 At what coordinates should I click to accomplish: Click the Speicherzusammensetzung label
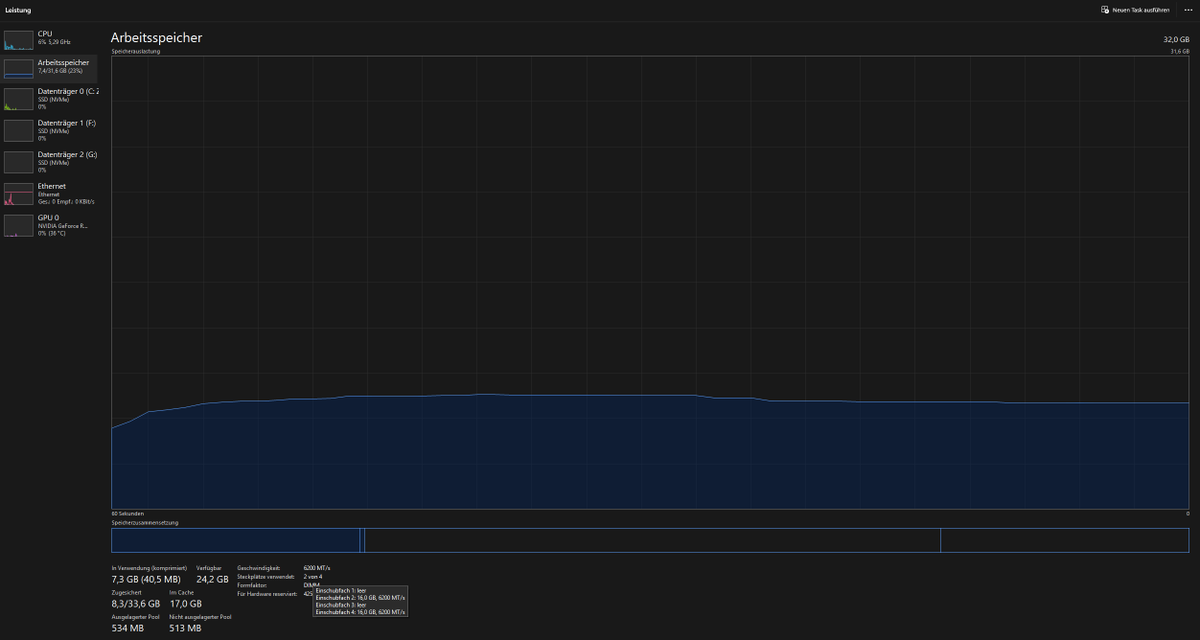click(x=144, y=523)
